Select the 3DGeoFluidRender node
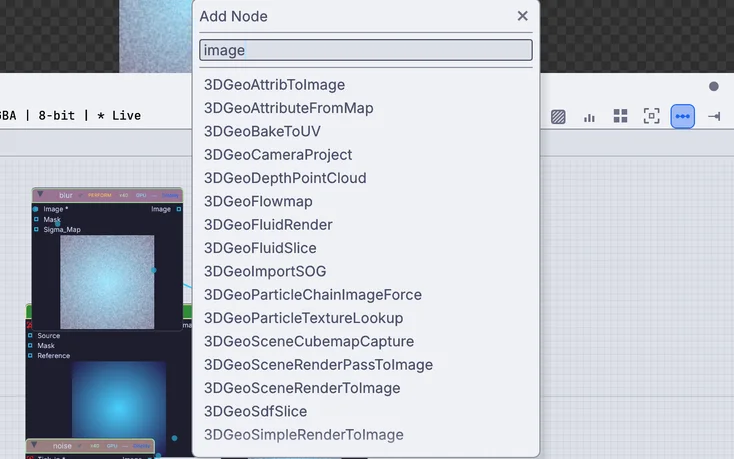This screenshot has width=734, height=459. [x=268, y=225]
